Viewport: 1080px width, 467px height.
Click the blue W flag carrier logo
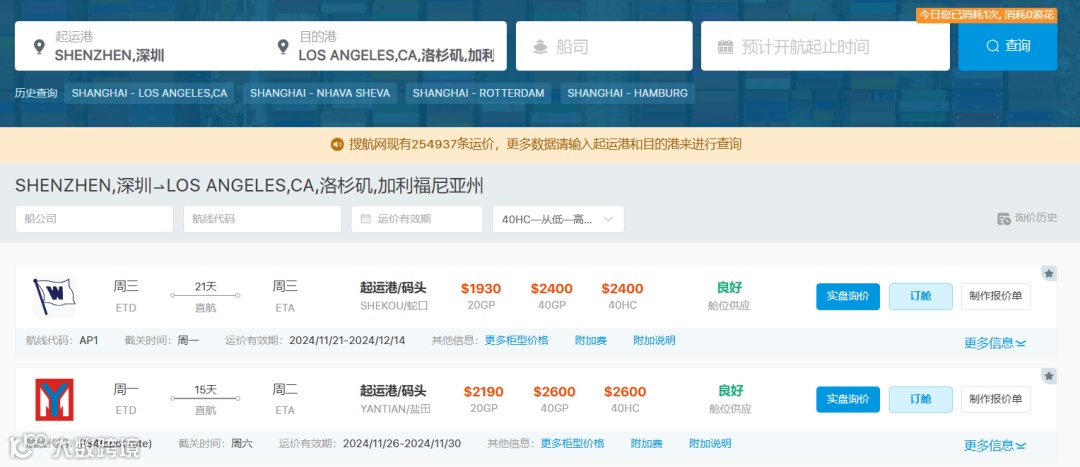point(54,296)
